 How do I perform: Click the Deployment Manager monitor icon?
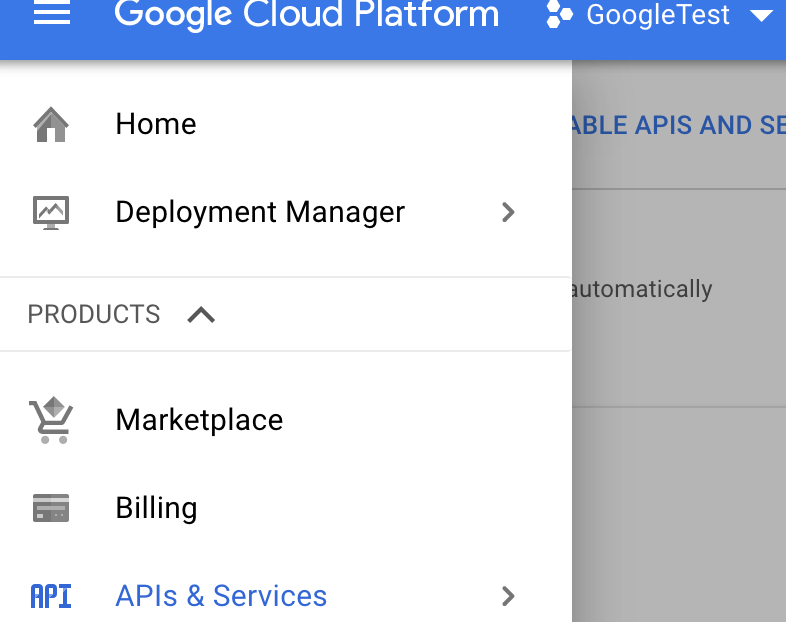(51, 212)
